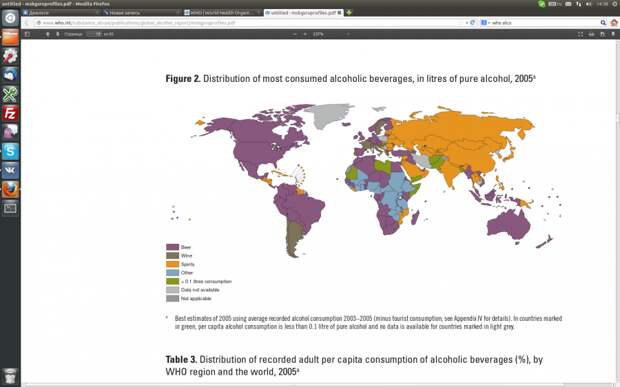Screen dimensions: 620x387
Task: Open the Ubuntu Dash home
Action: [10, 18]
